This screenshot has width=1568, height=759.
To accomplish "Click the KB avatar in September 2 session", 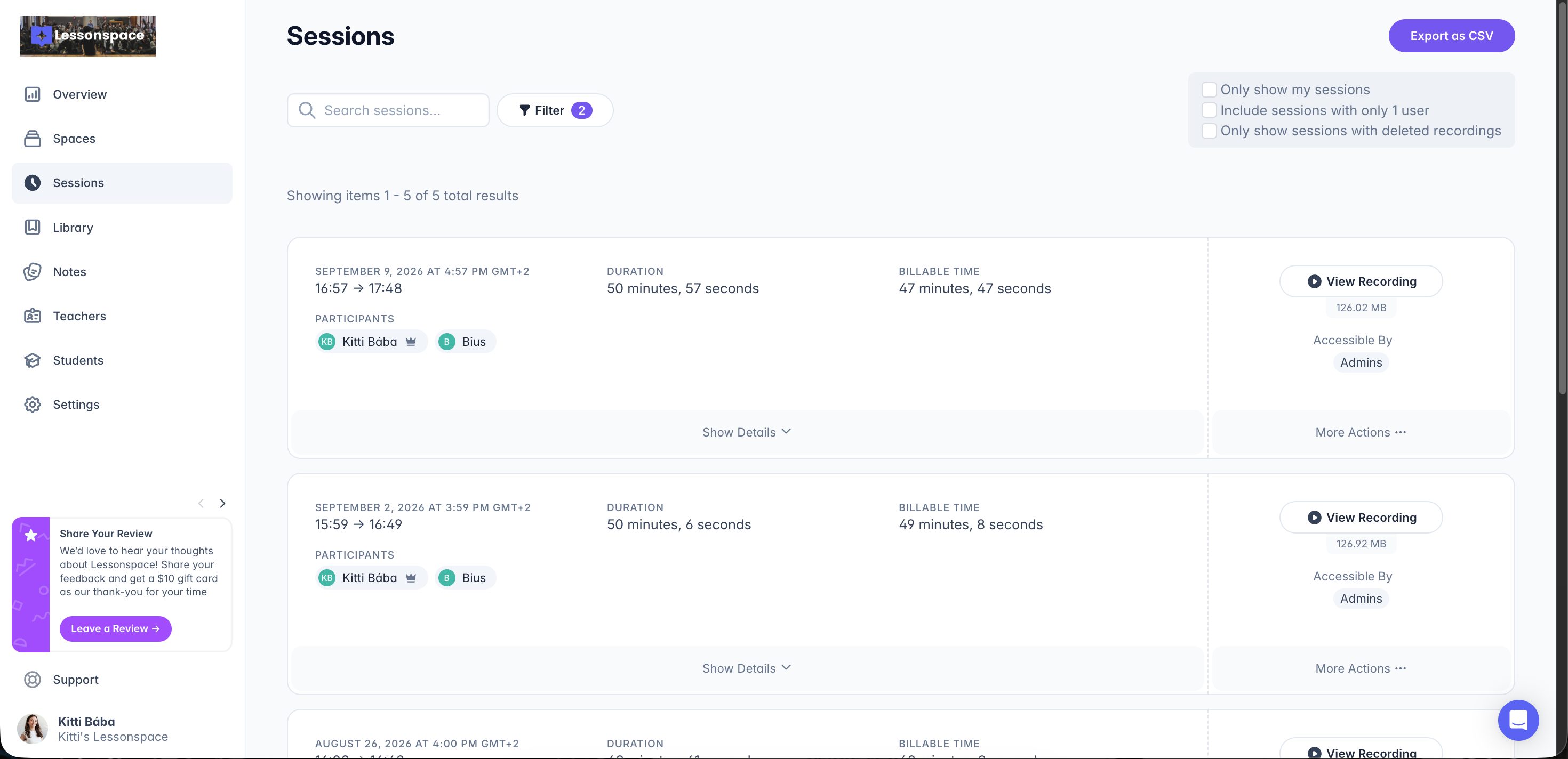I will 327,578.
